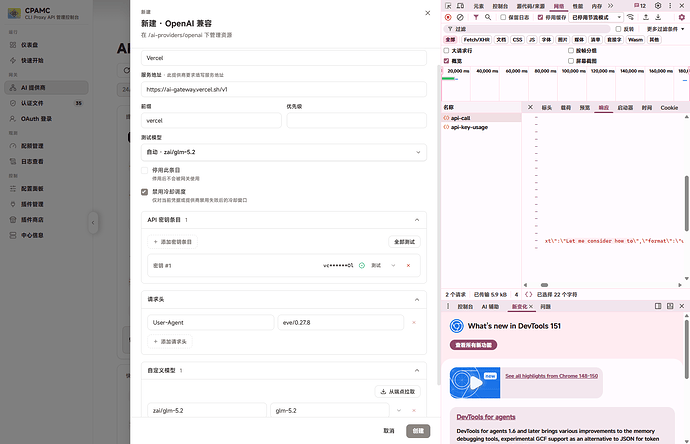Screen dimensions: 690x444
Task: Show more DevTools tabs chevron
Action: pos(610,6)
